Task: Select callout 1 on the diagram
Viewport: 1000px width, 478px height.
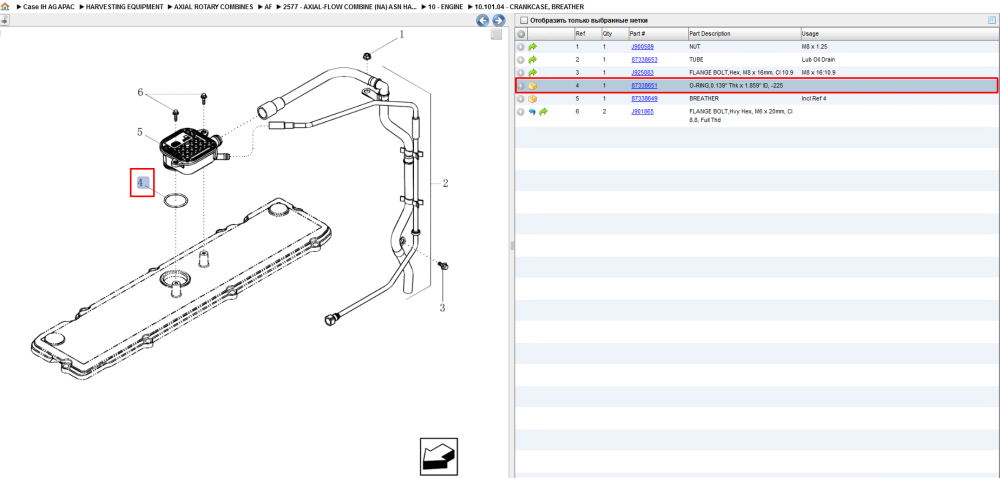Action: 402,36
